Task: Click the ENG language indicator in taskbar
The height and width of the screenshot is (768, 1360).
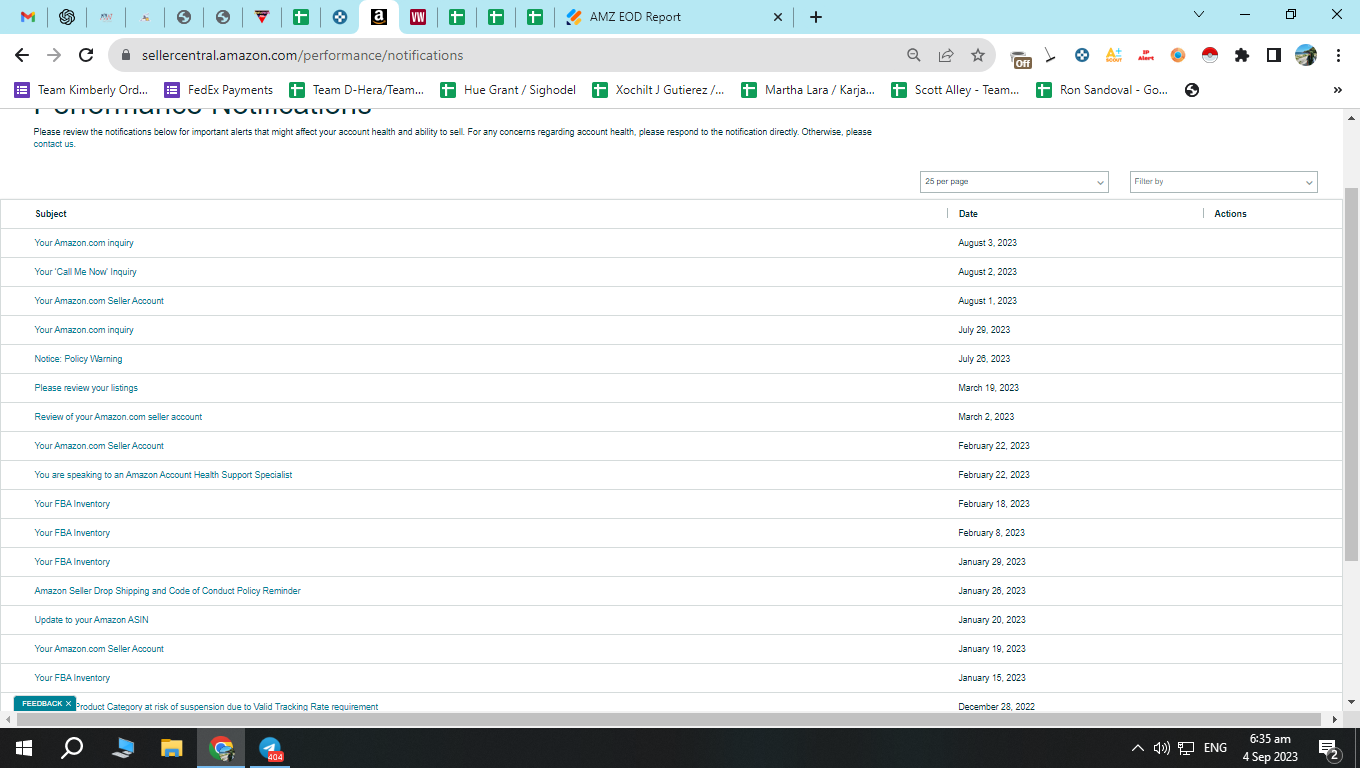Action: (x=1215, y=748)
